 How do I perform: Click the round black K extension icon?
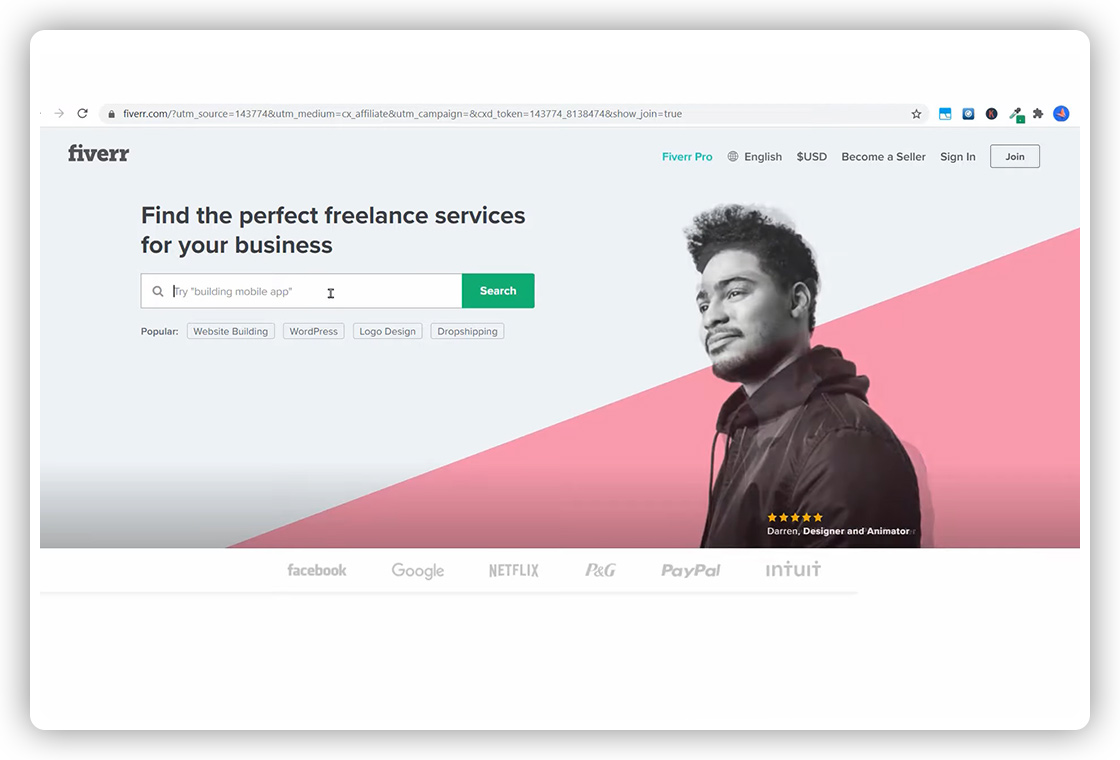(991, 114)
